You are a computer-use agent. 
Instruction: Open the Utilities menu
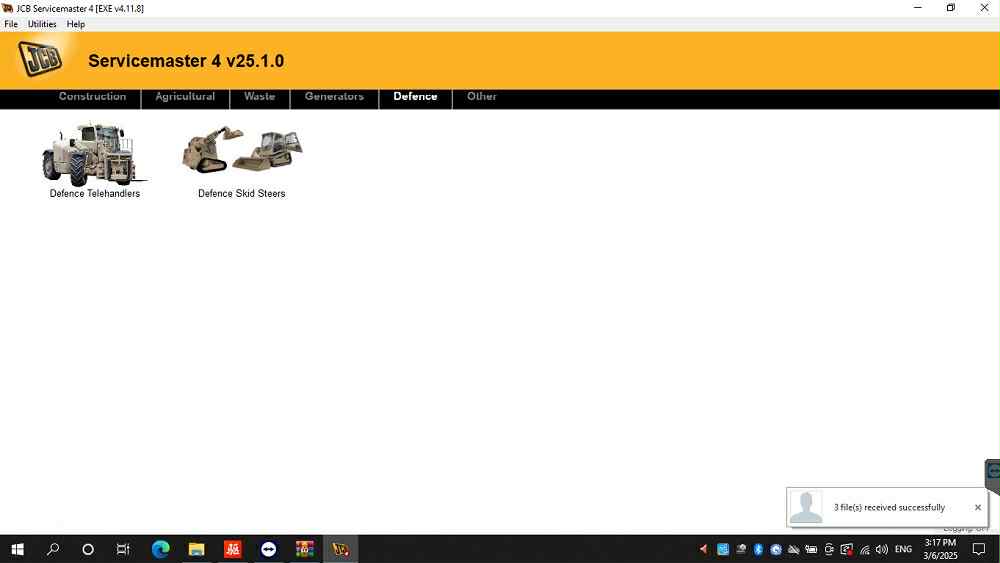click(x=42, y=24)
